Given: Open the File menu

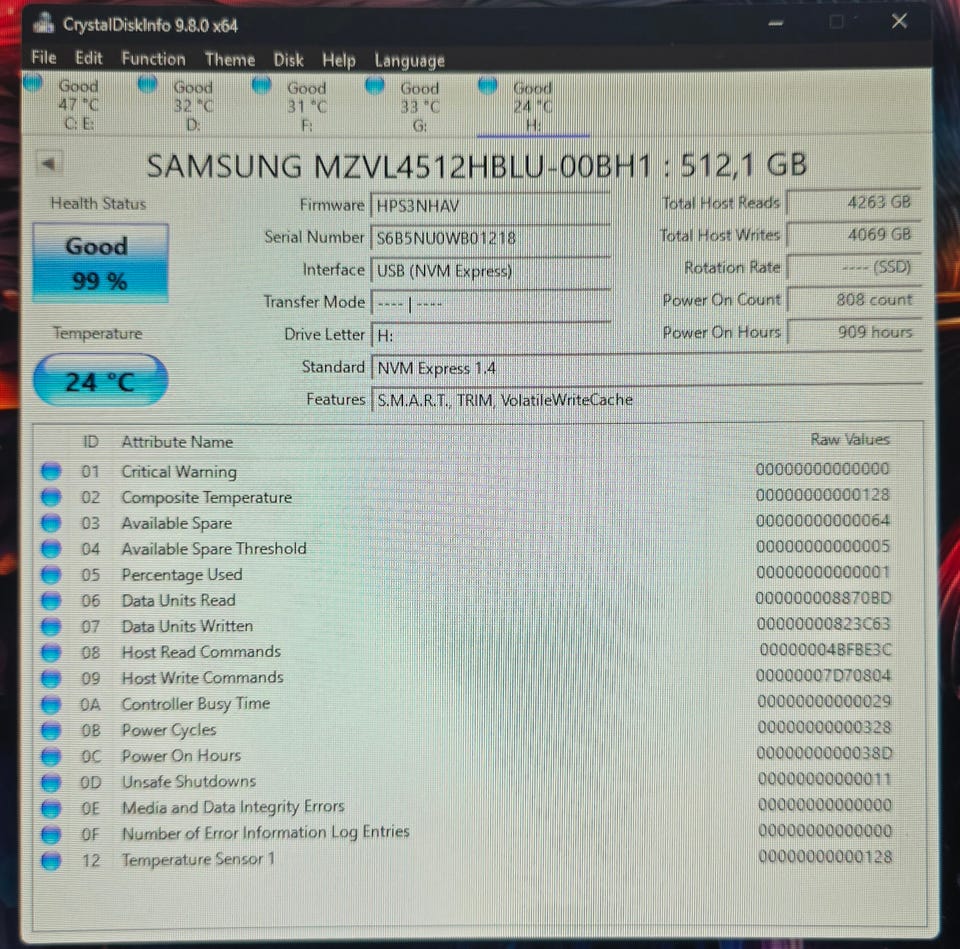Looking at the screenshot, I should coord(43,58).
